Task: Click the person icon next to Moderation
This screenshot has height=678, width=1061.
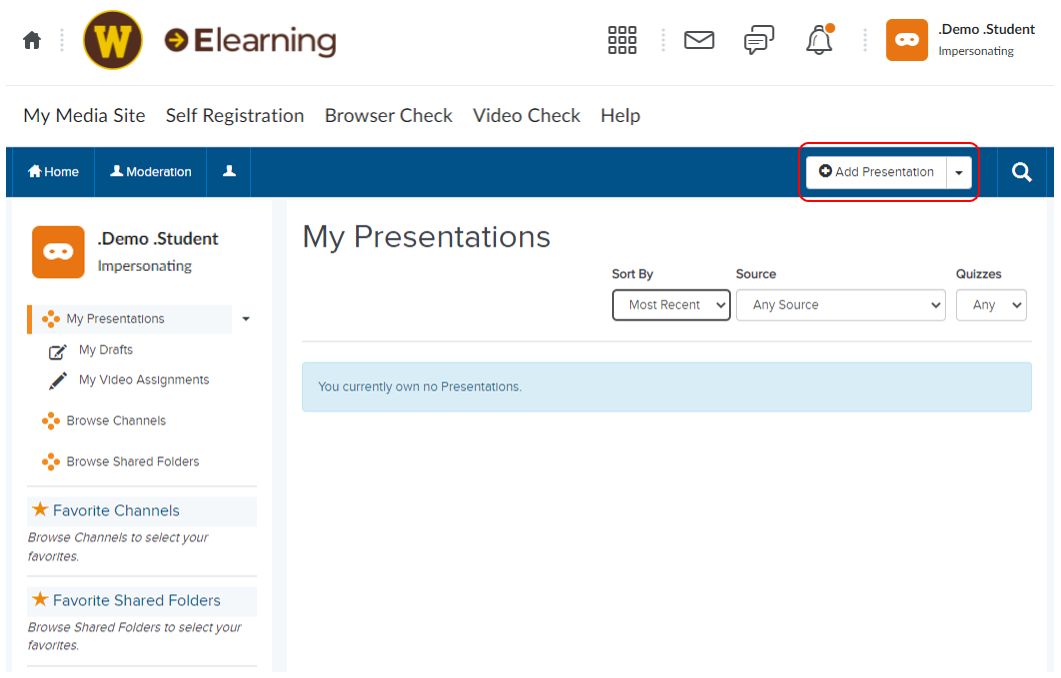Action: point(228,171)
